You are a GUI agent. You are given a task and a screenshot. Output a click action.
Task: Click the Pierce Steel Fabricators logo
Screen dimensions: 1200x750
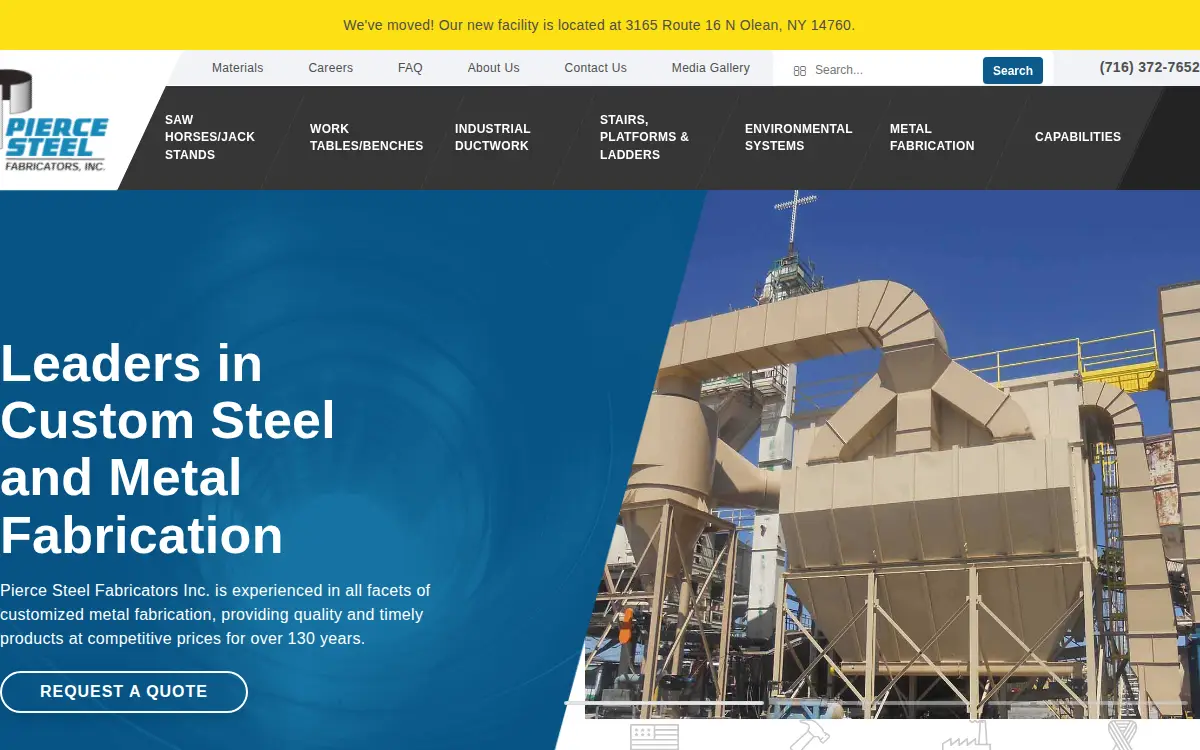(54, 121)
